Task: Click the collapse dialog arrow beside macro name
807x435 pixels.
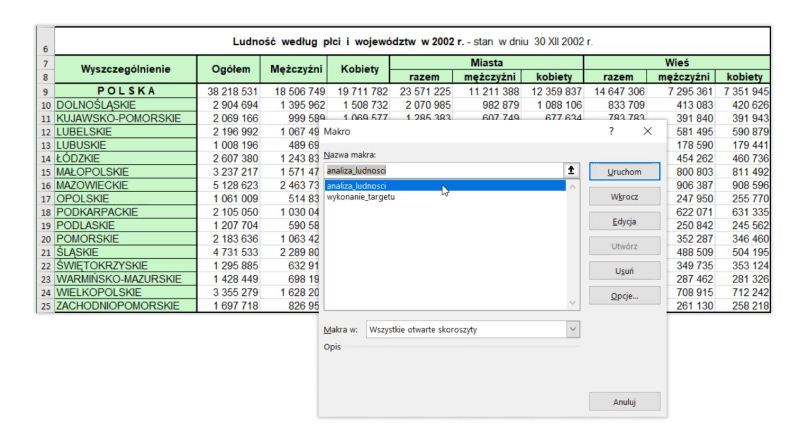Action: (x=571, y=171)
